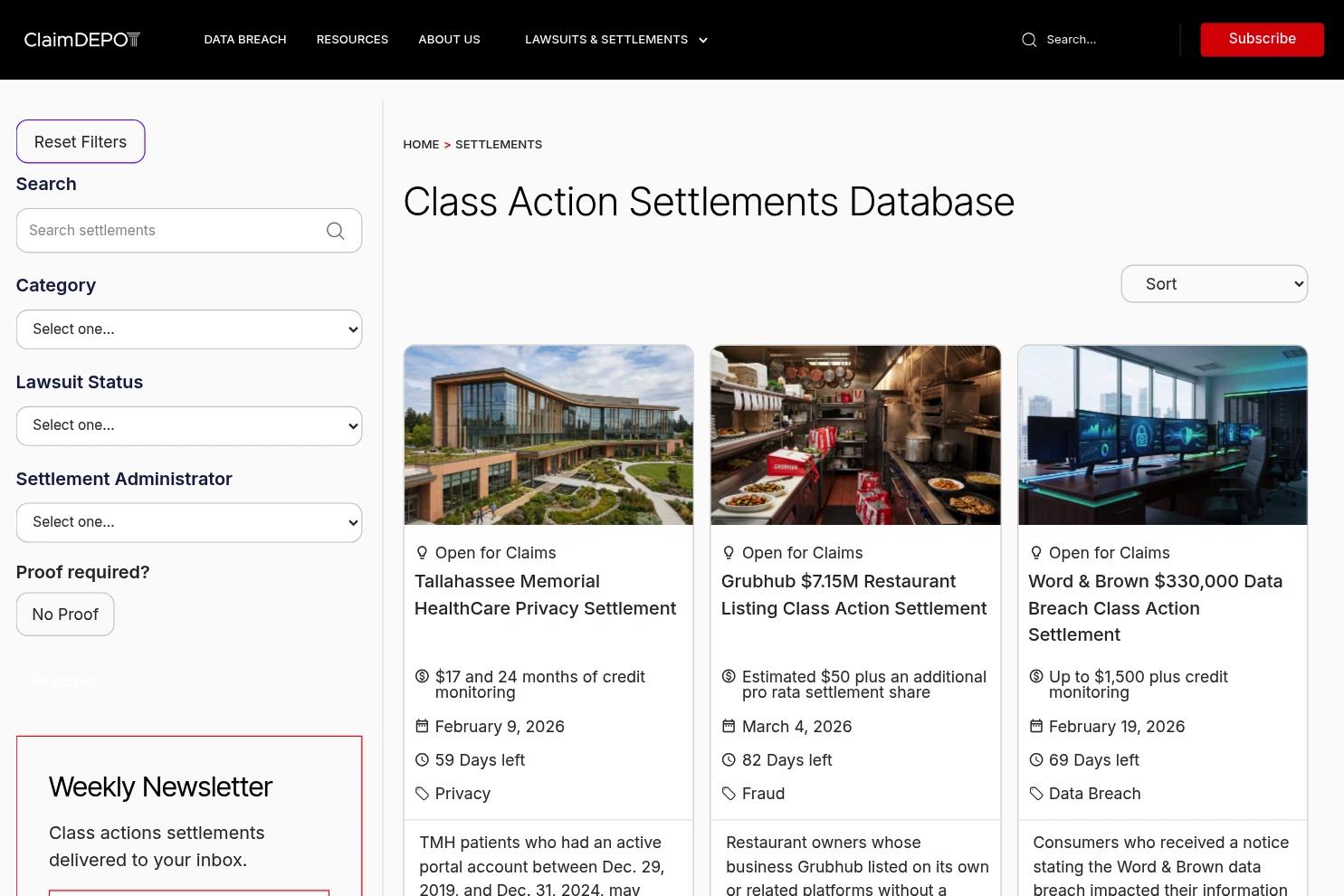
Task: Expand the LAWSUITS & SETTLEMENTS menu
Action: coord(615,39)
